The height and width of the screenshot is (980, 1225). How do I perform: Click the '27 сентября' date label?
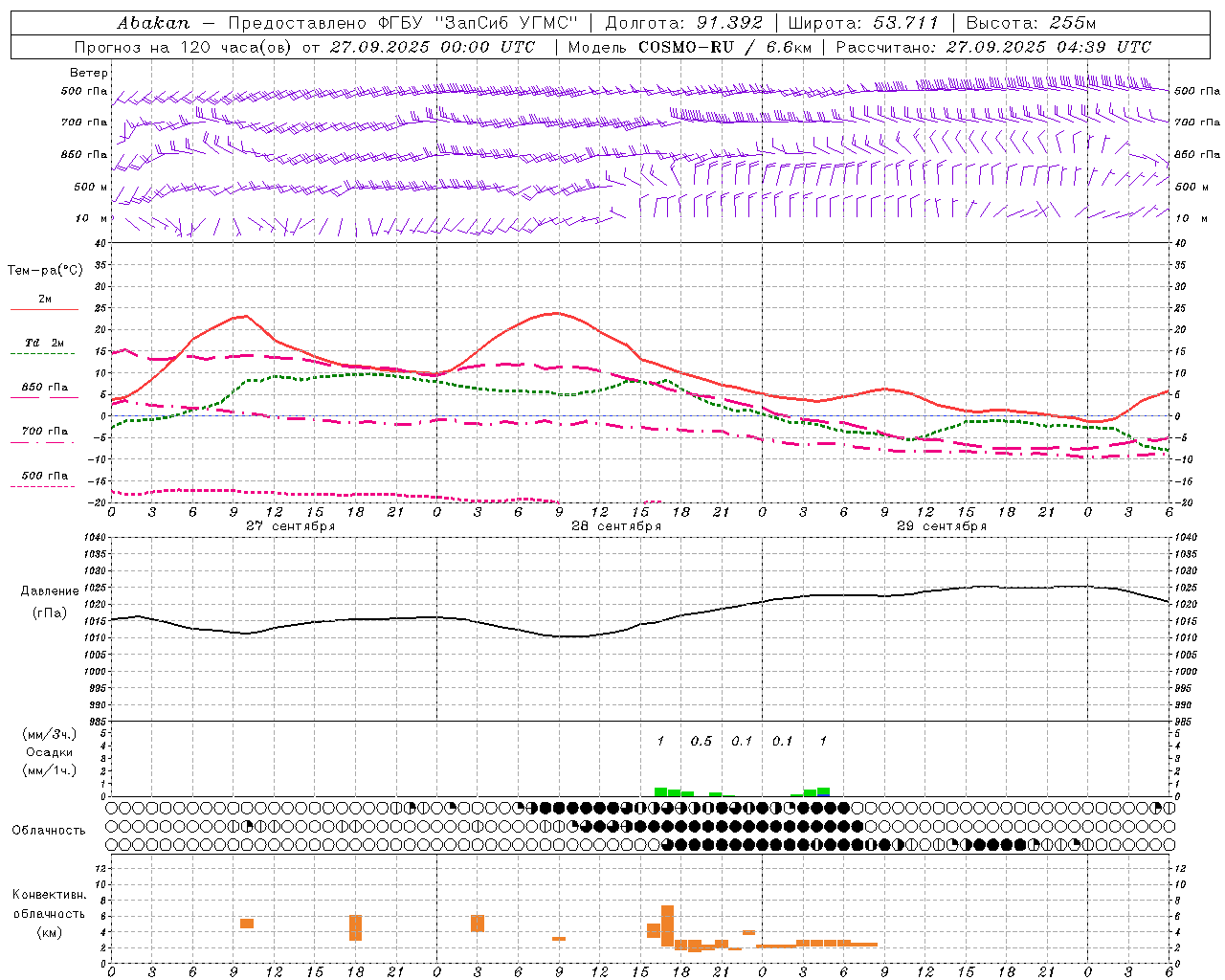click(x=290, y=526)
